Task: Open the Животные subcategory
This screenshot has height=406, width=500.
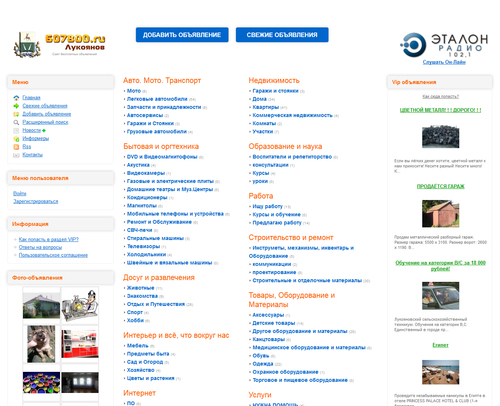Action: (140, 288)
